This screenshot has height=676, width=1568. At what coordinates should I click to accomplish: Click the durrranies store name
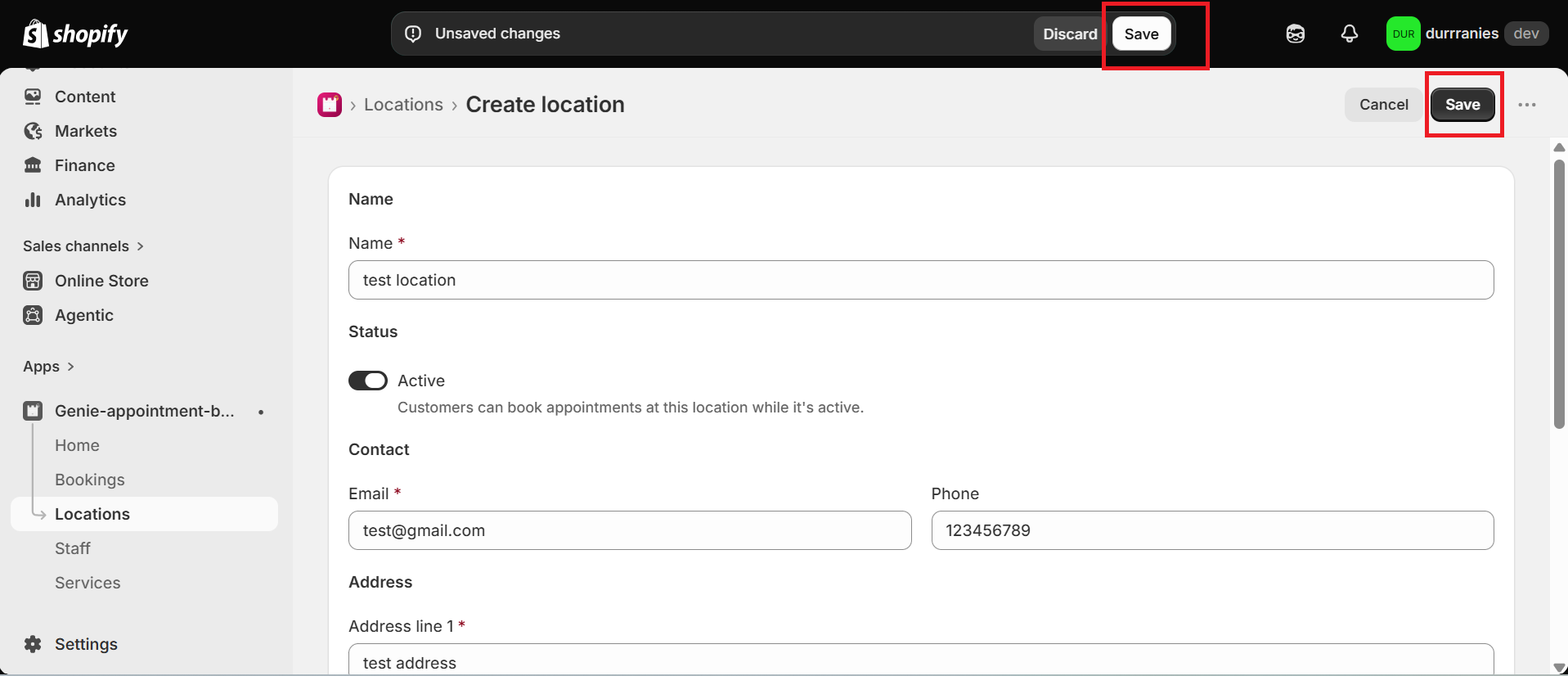(1462, 34)
